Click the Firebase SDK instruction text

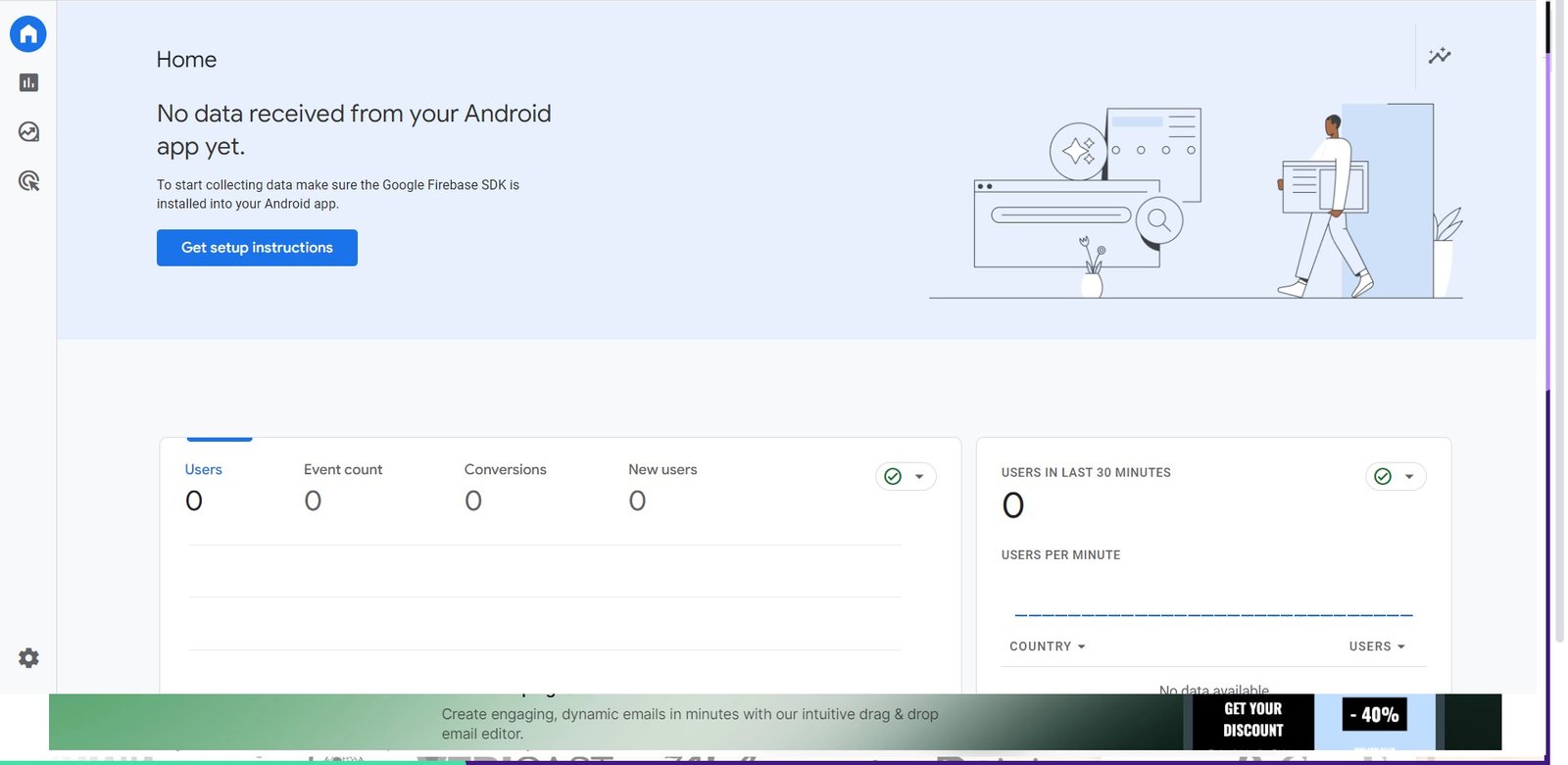pyautogui.click(x=338, y=194)
